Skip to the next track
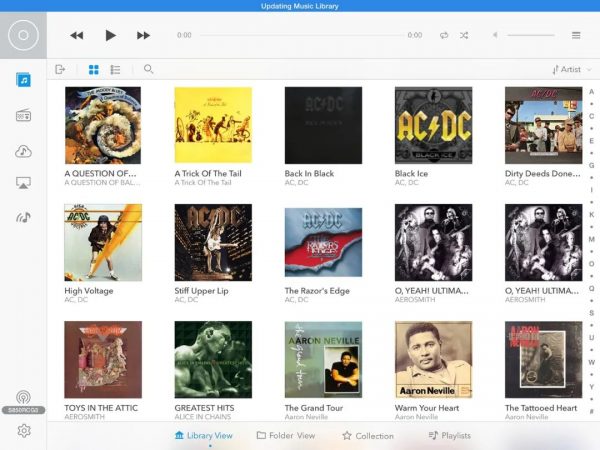 pos(143,36)
